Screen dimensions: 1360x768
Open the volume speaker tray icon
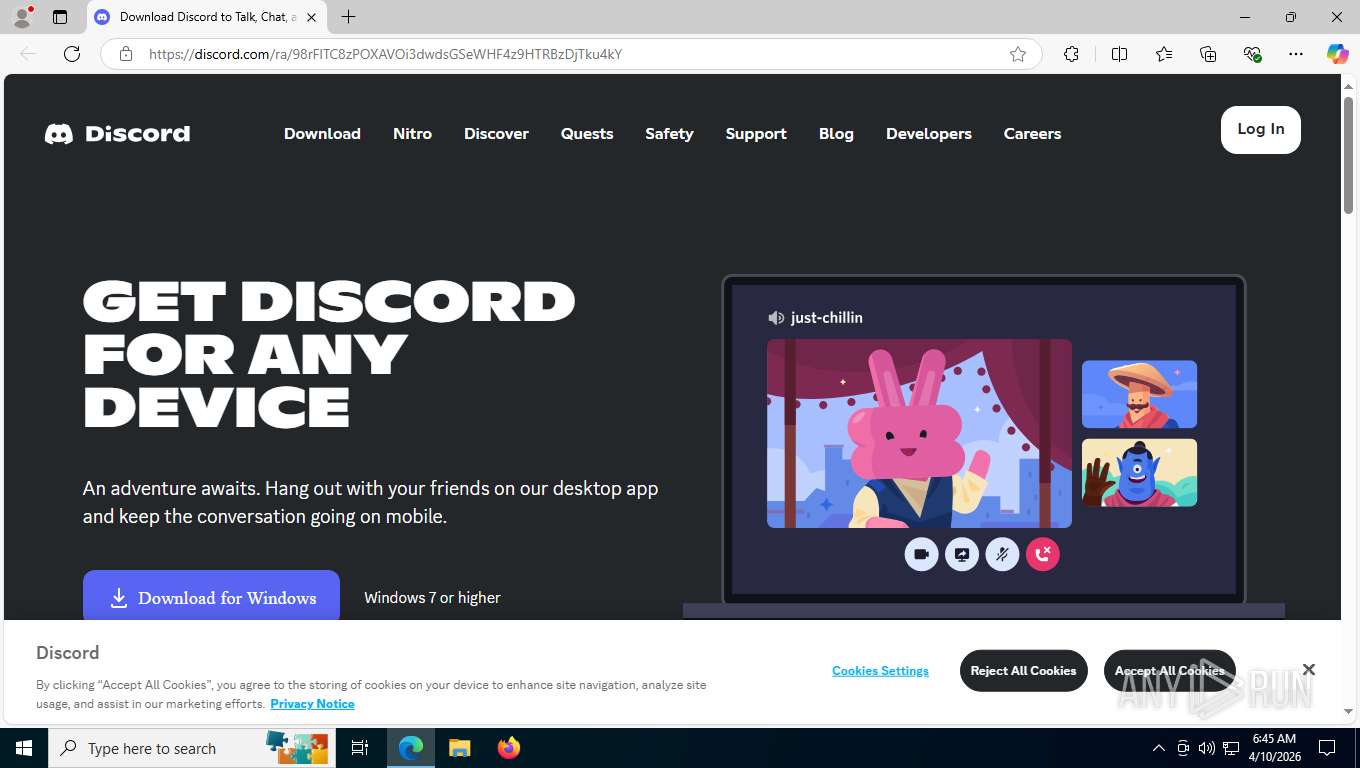1206,748
